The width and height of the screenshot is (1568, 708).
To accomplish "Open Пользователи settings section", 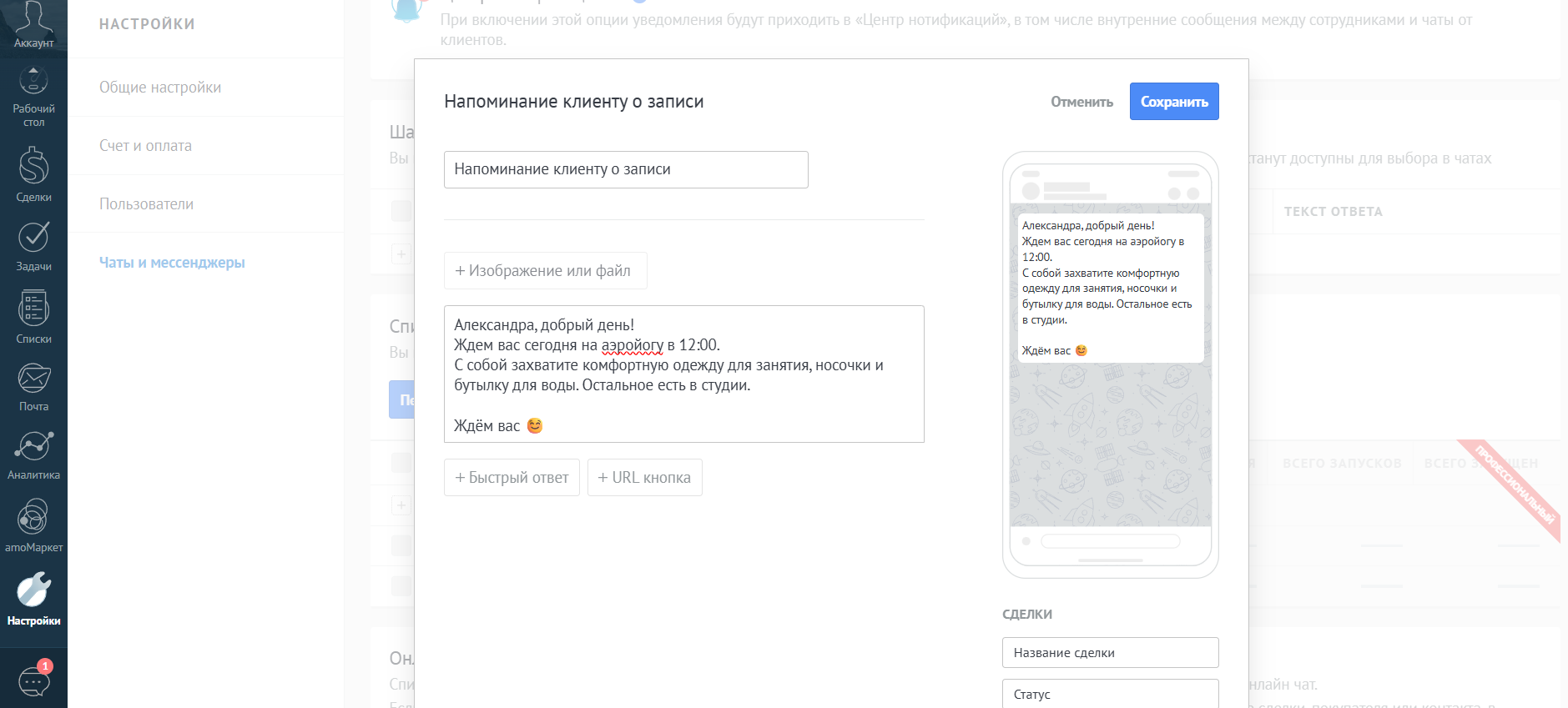I will click(x=146, y=204).
